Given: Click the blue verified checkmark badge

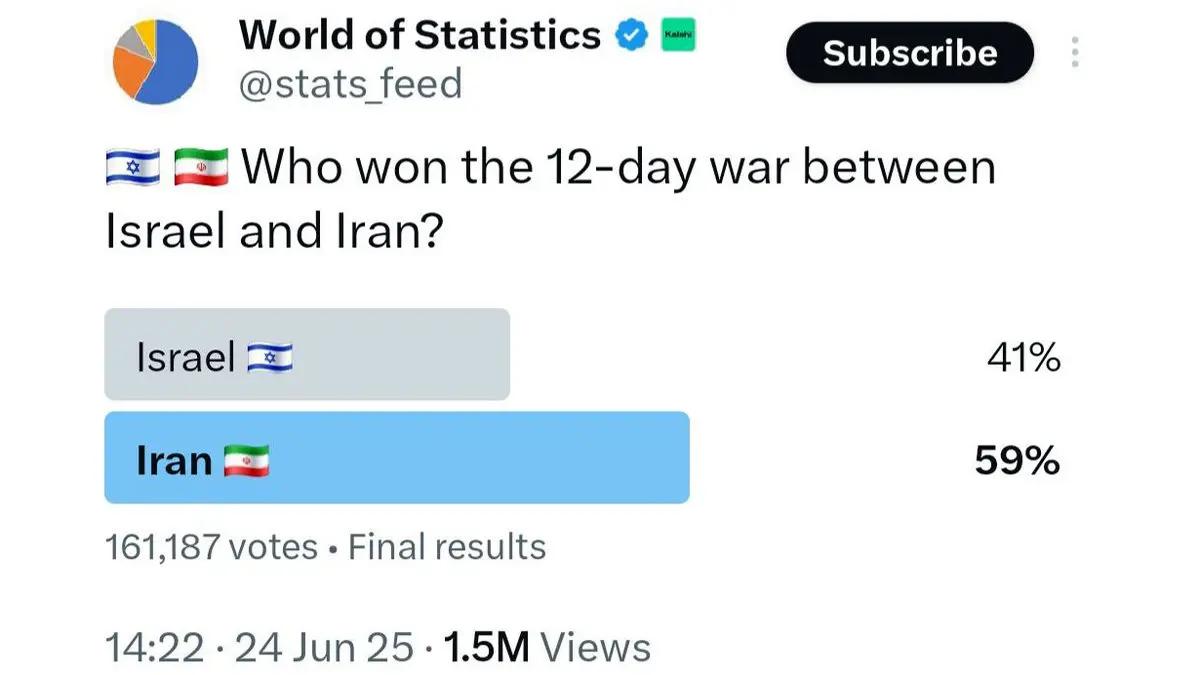Looking at the screenshot, I should click(629, 37).
